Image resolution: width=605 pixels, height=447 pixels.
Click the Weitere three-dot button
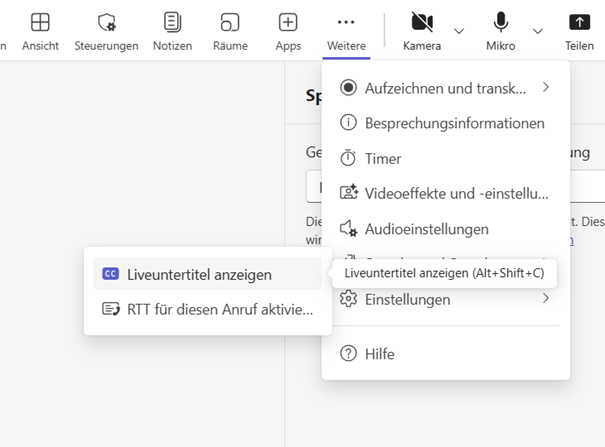point(346,32)
